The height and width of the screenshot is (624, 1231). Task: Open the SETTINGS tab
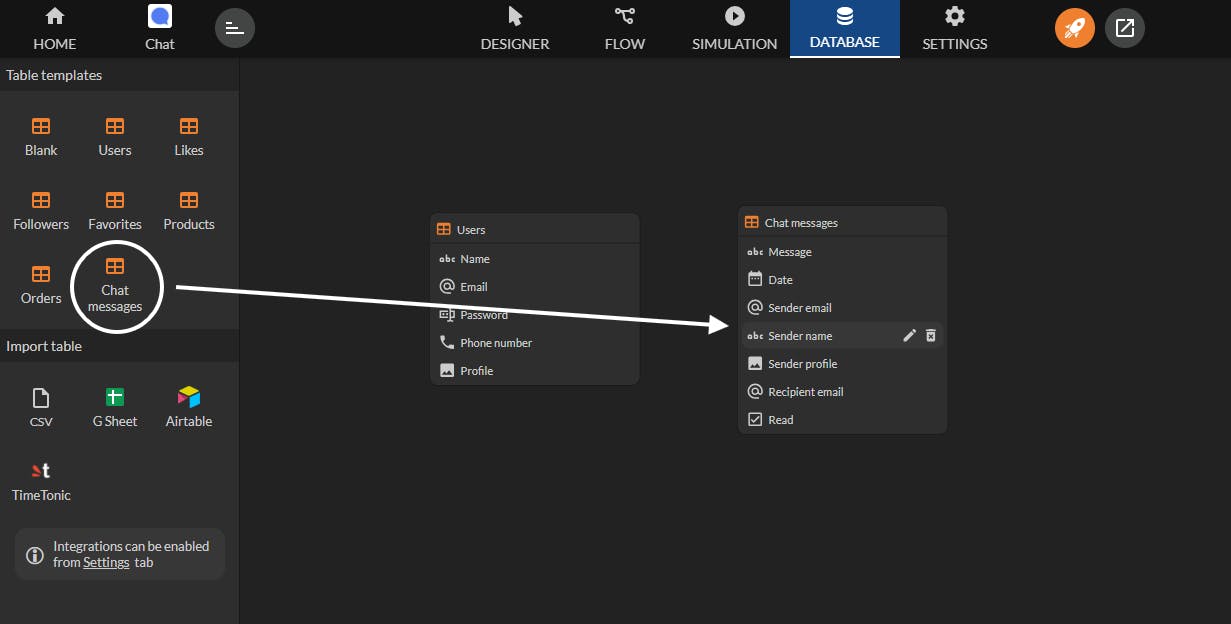[955, 29]
